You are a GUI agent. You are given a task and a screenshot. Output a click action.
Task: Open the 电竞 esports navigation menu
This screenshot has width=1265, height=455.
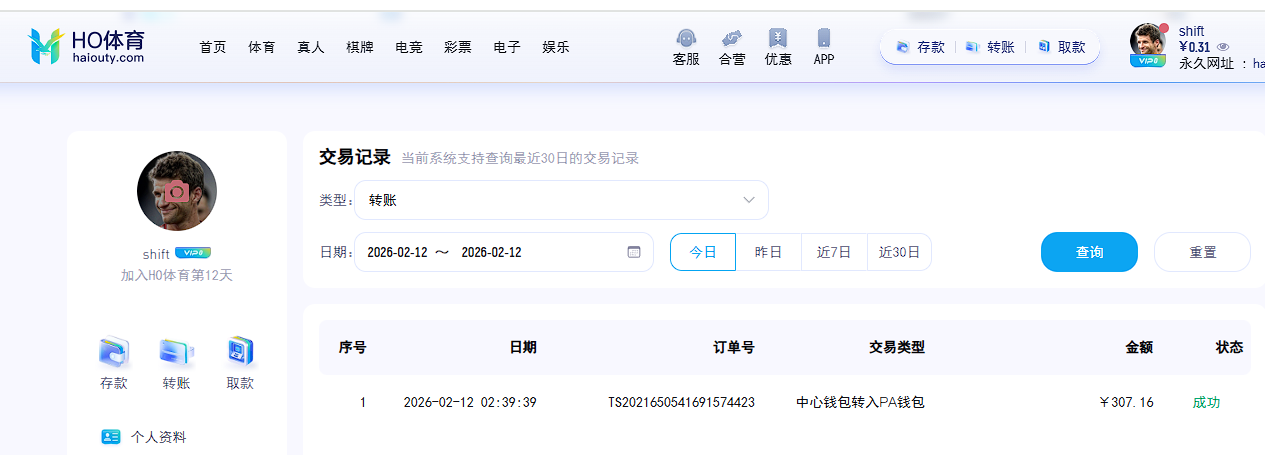(409, 47)
